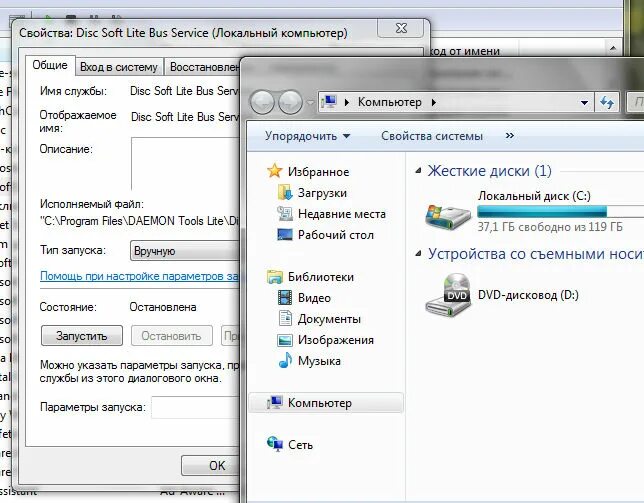Viewport: 644px width, 503px height.
Task: Click the Forward arrow in Explorer
Action: (290, 102)
